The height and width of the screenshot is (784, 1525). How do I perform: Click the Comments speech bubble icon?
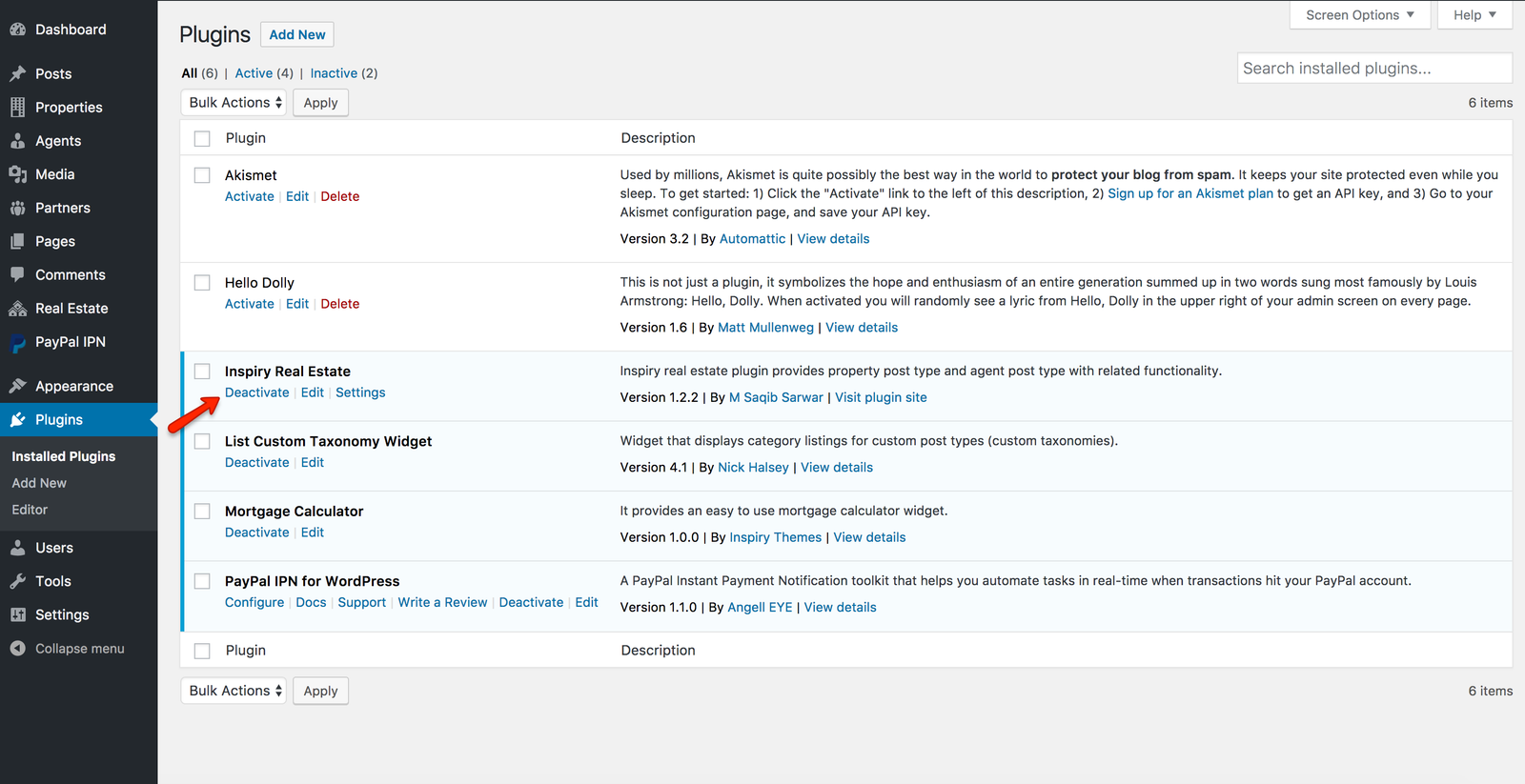click(x=17, y=274)
